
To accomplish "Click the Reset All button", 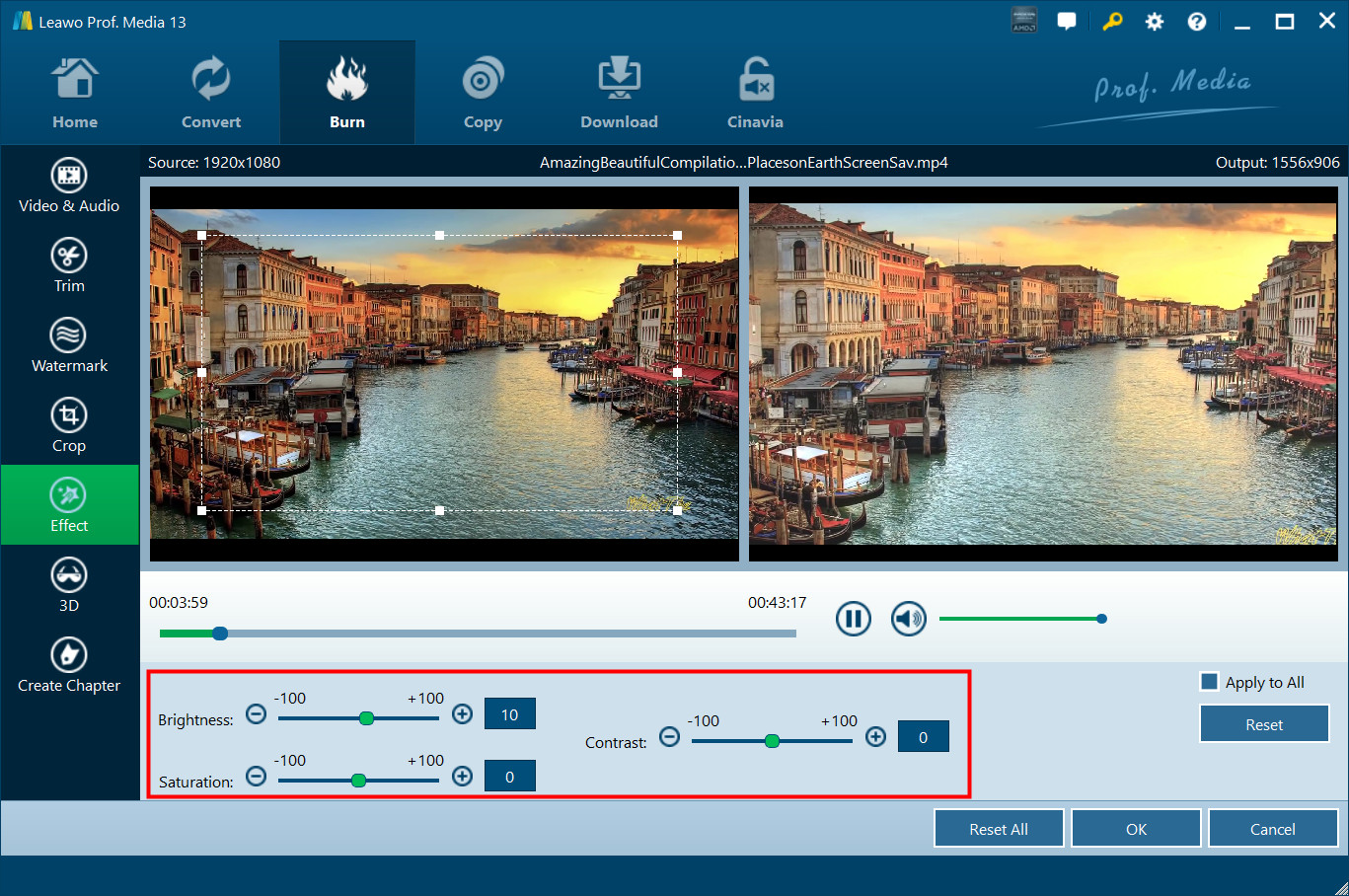I will tap(998, 829).
